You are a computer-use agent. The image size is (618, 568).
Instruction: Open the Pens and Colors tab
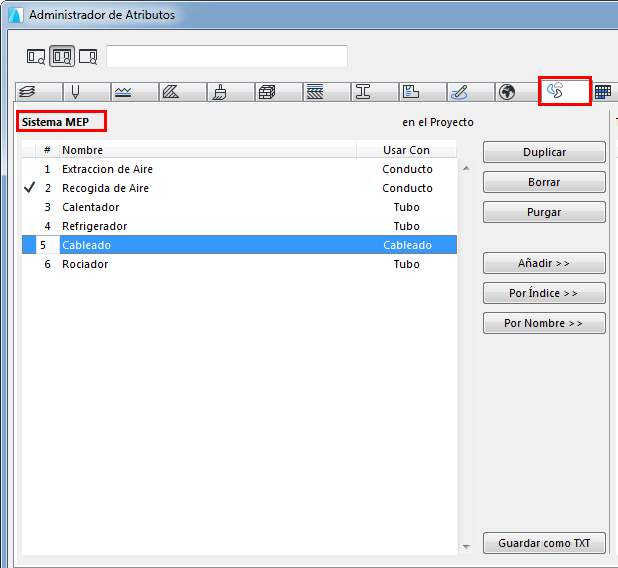(87, 92)
